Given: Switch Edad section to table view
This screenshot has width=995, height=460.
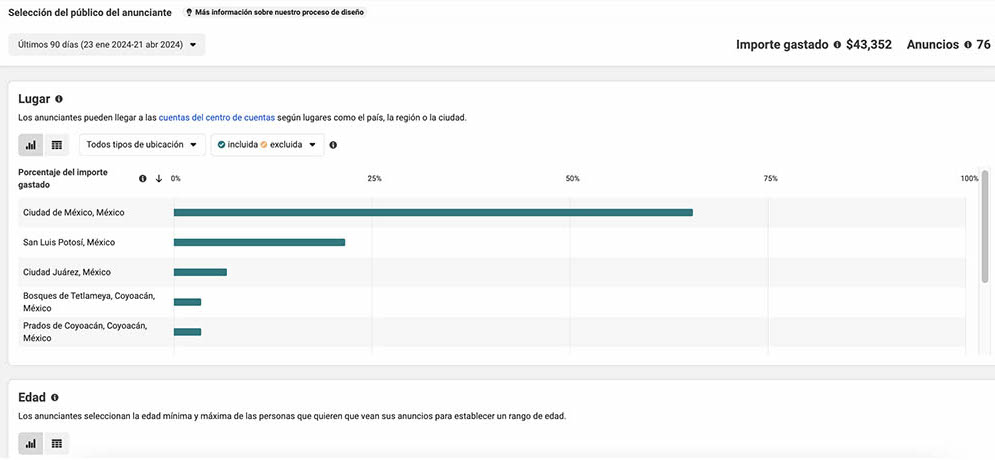Looking at the screenshot, I should pyautogui.click(x=56, y=444).
